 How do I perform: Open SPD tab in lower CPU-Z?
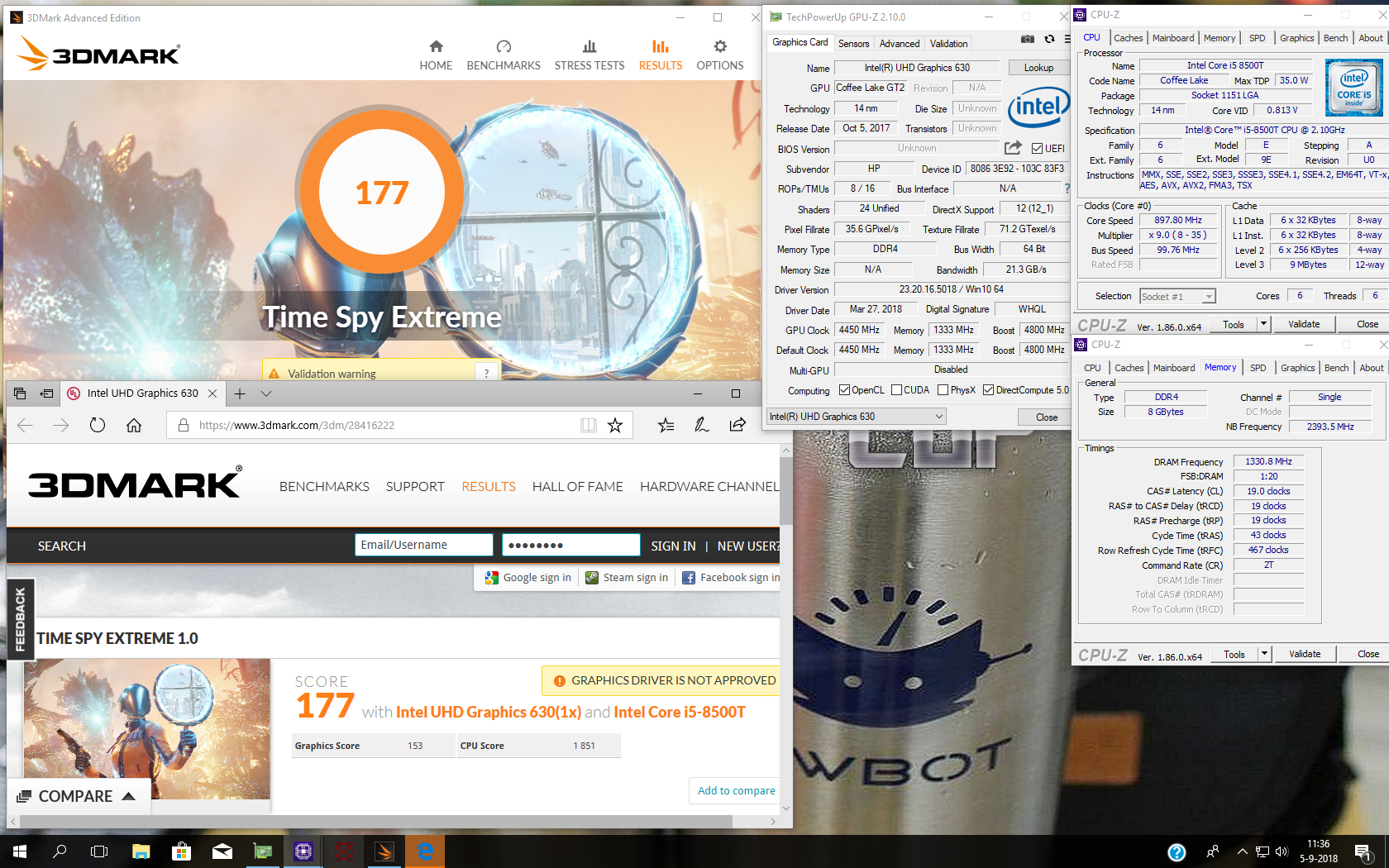(x=1258, y=368)
